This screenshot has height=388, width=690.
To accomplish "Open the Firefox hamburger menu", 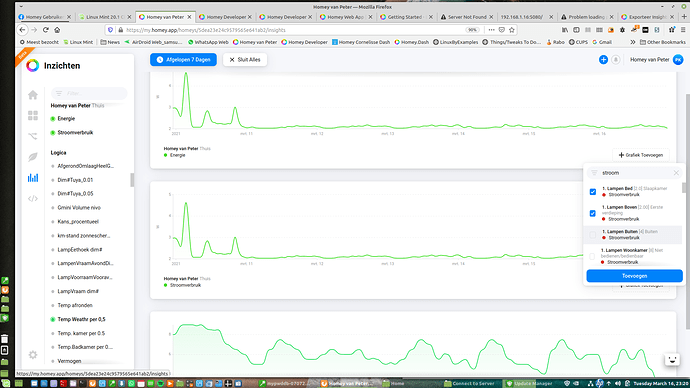I will coord(683,30).
